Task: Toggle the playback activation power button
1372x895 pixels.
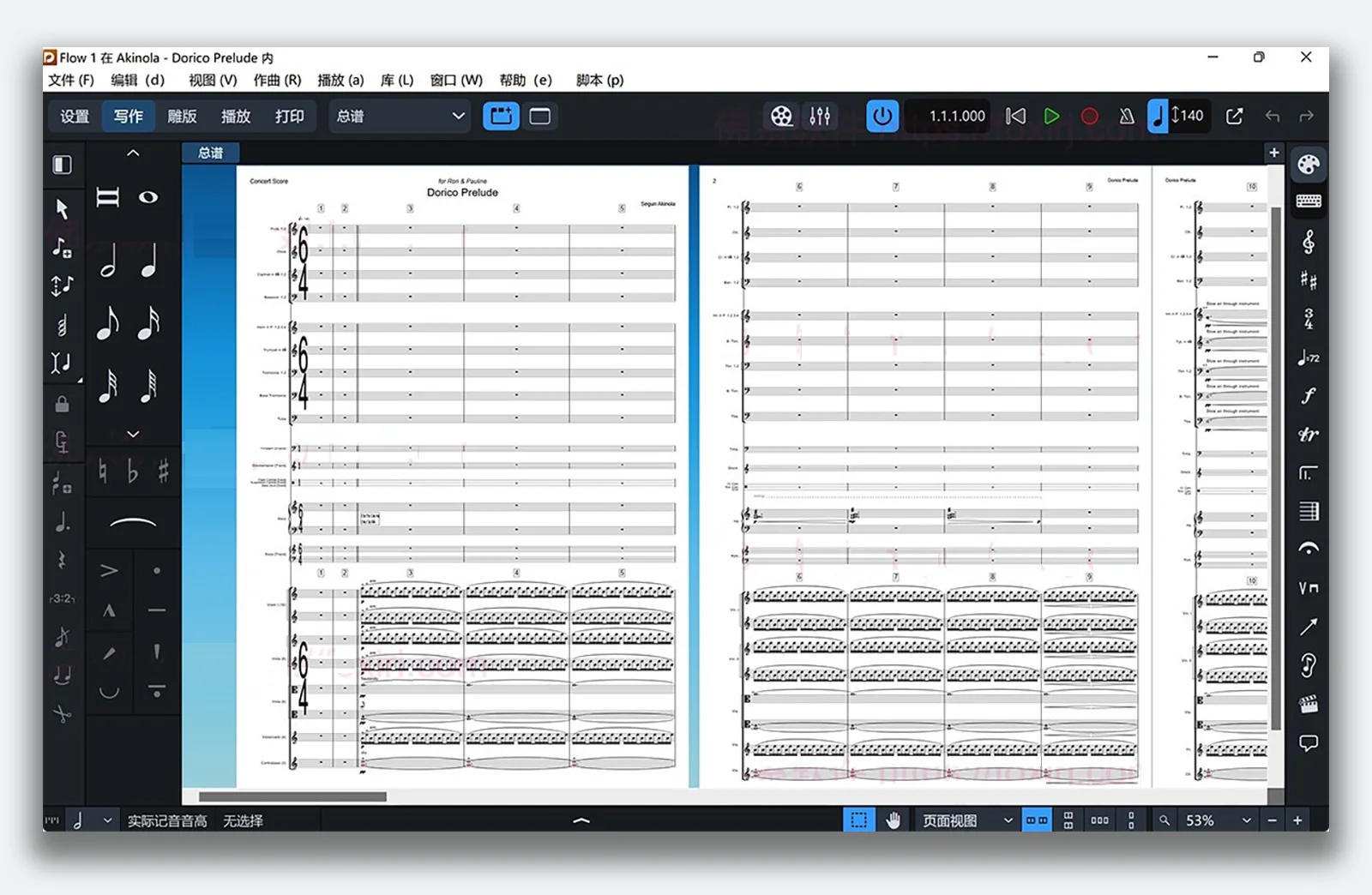Action: point(882,116)
